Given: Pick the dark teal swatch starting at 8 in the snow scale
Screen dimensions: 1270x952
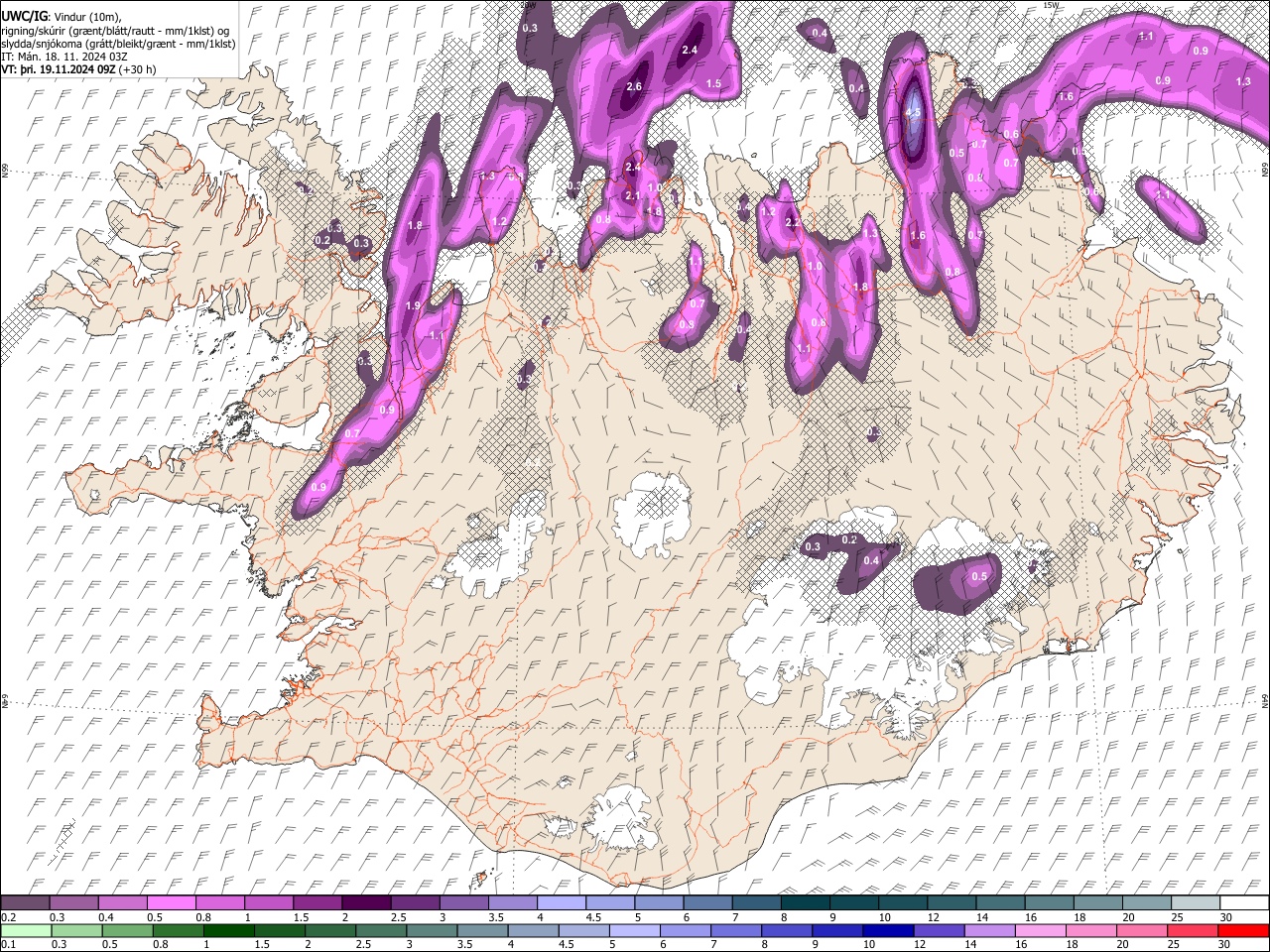Looking at the screenshot, I should (x=805, y=903).
